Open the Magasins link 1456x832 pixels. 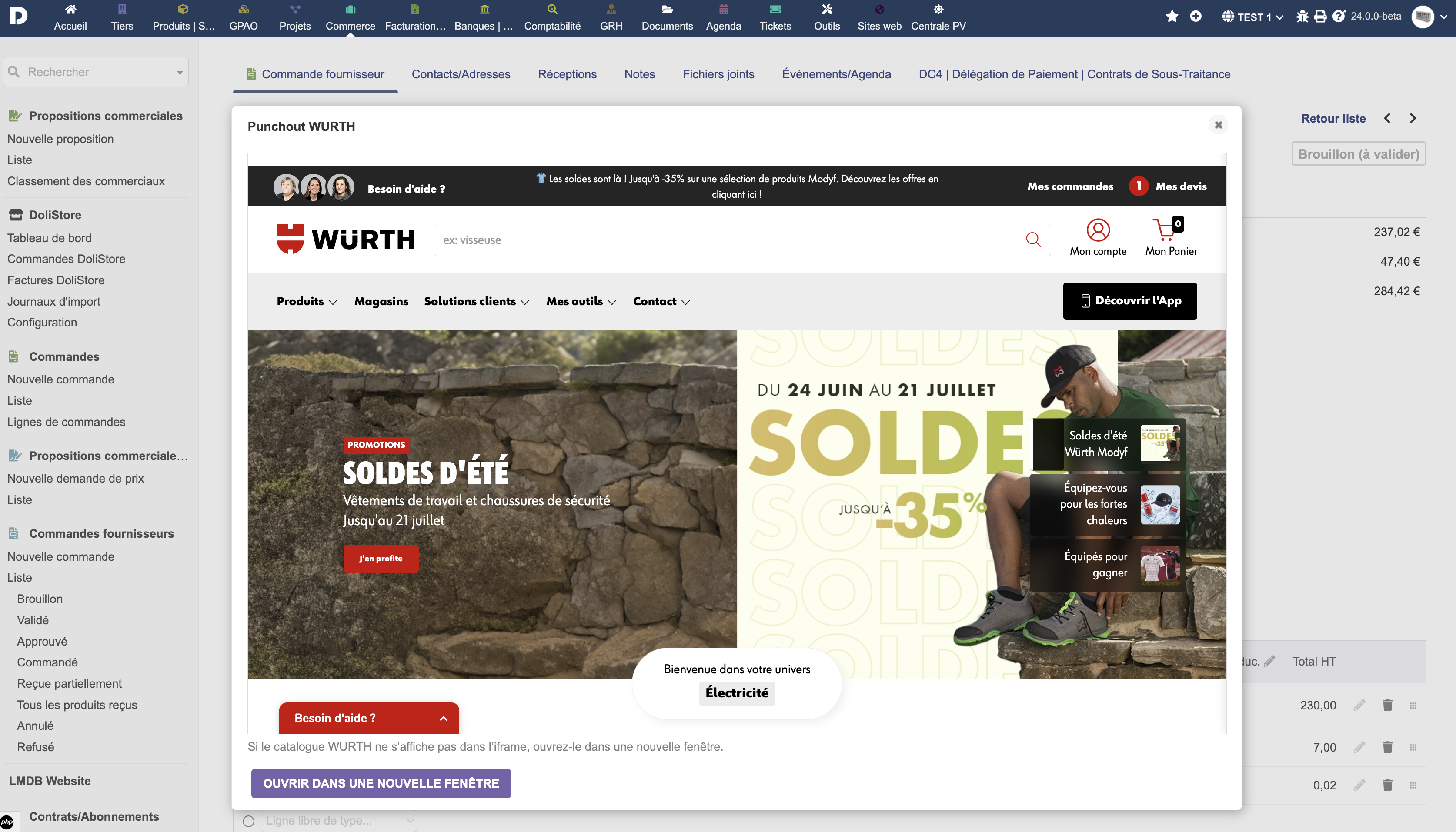[x=381, y=301]
